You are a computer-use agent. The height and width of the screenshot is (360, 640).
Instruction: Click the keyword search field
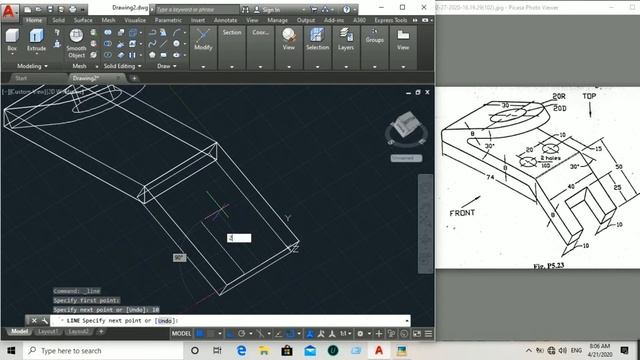[197, 9]
